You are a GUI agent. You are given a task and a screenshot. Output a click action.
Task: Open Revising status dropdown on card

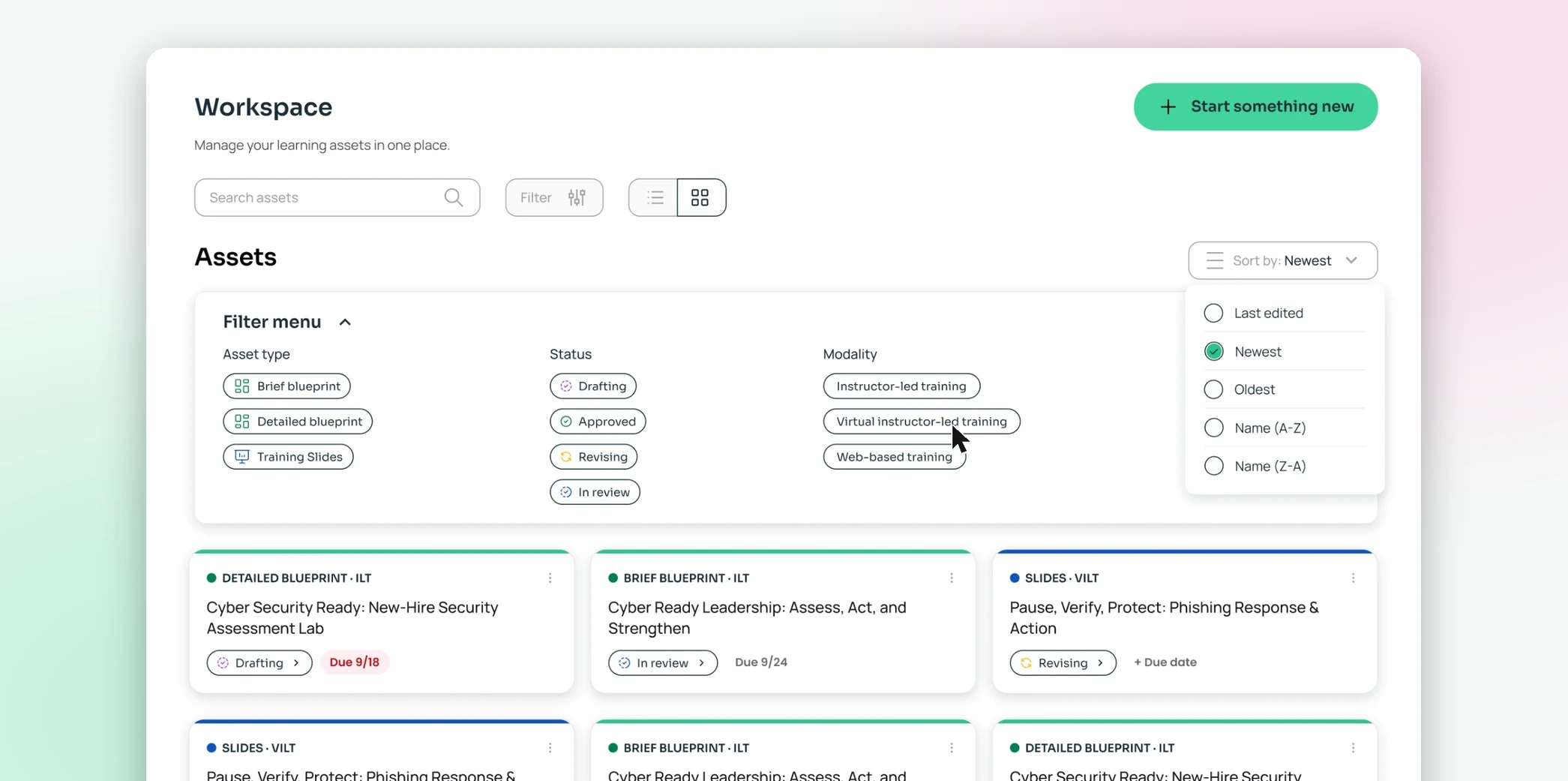point(1063,662)
